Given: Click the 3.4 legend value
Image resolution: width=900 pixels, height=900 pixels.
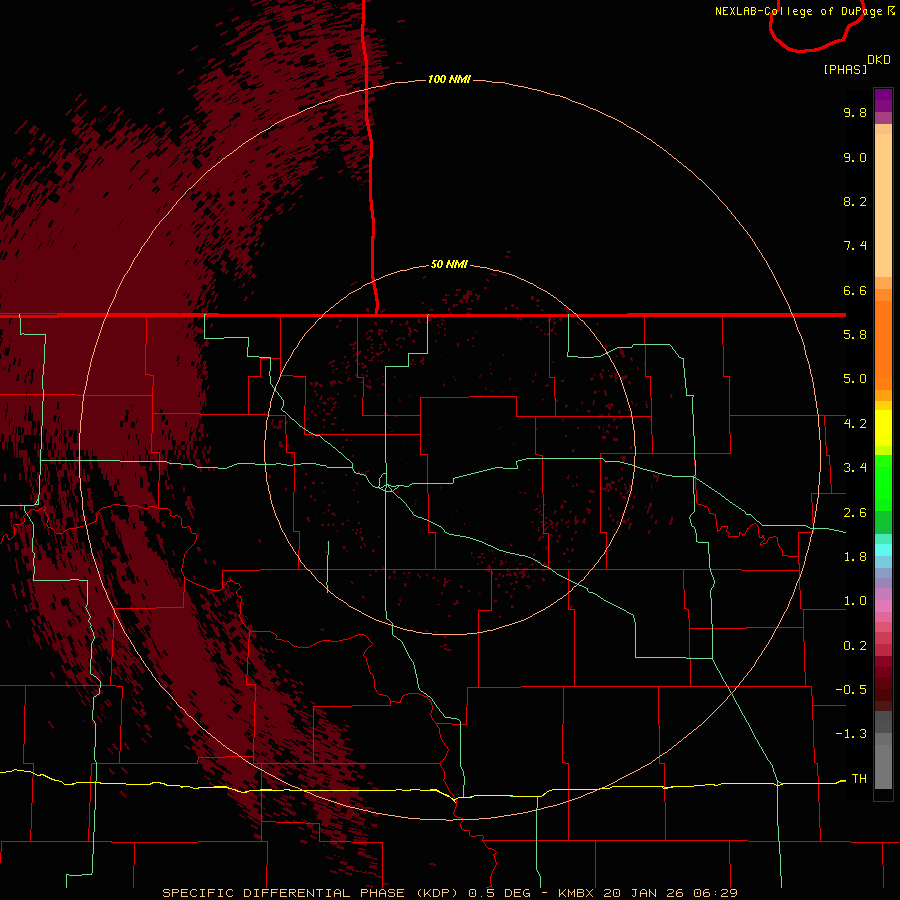Looking at the screenshot, I should pyautogui.click(x=855, y=468).
